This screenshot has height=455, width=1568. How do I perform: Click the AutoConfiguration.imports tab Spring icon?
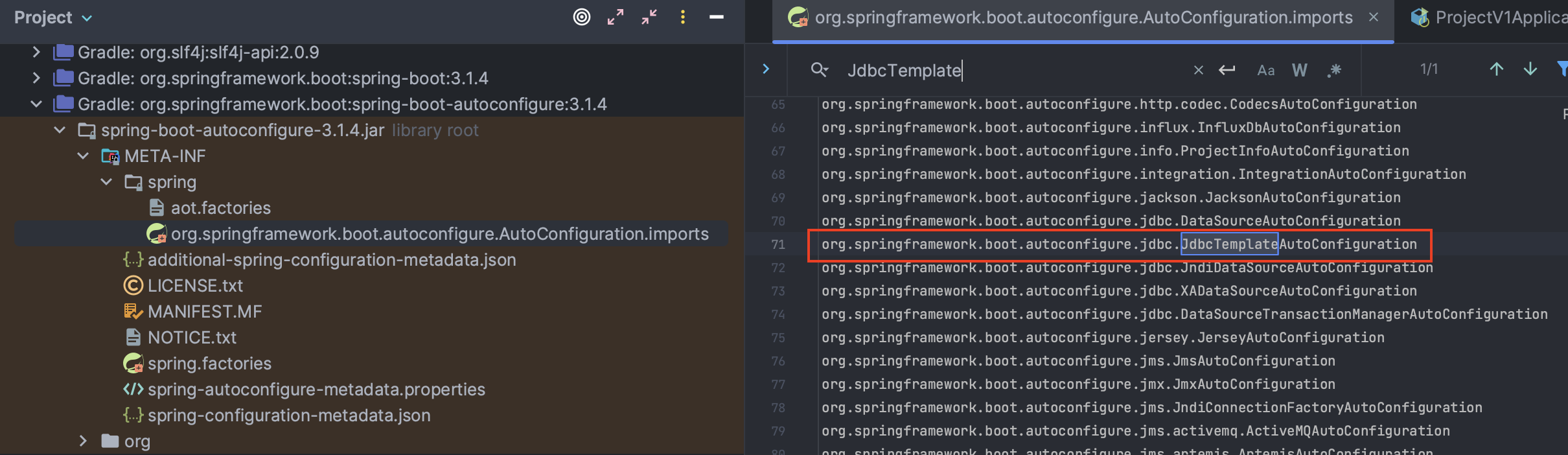[798, 17]
